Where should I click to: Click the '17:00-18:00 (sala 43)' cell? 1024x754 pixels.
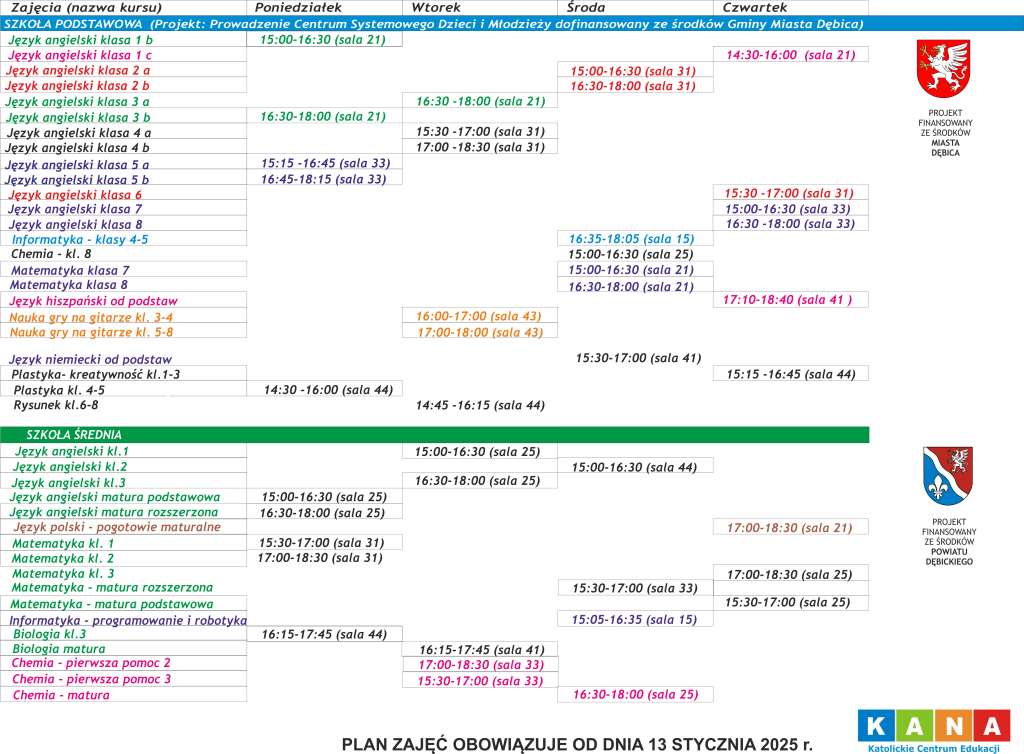pyautogui.click(x=480, y=332)
